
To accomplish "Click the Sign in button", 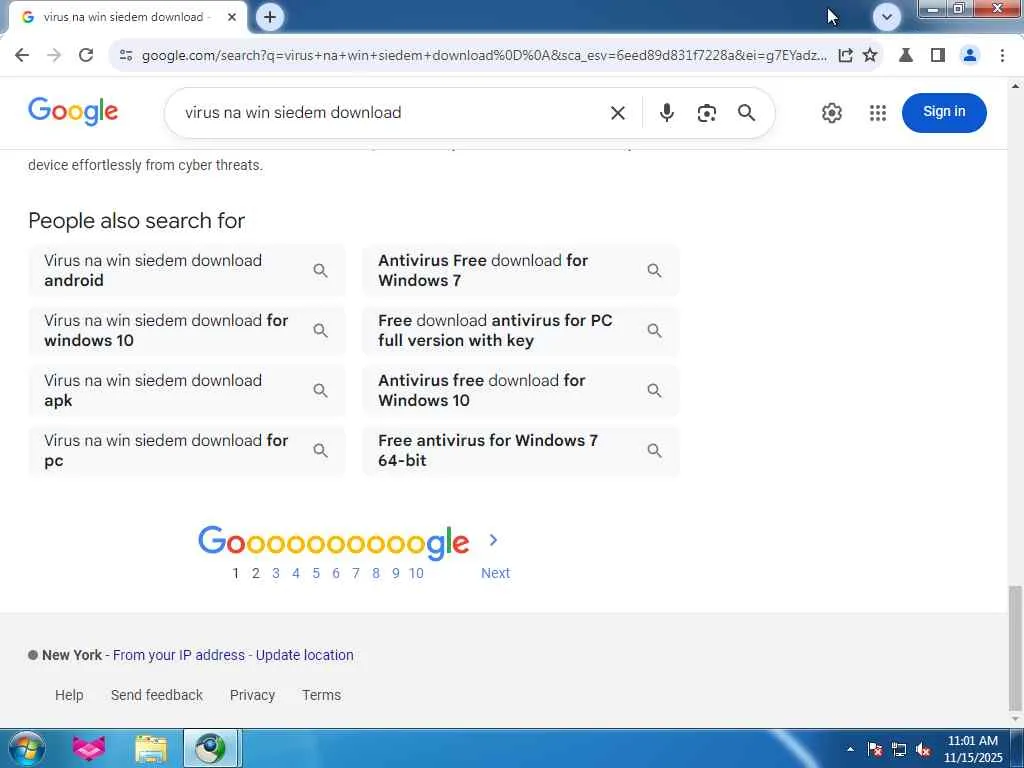I will pyautogui.click(x=944, y=112).
